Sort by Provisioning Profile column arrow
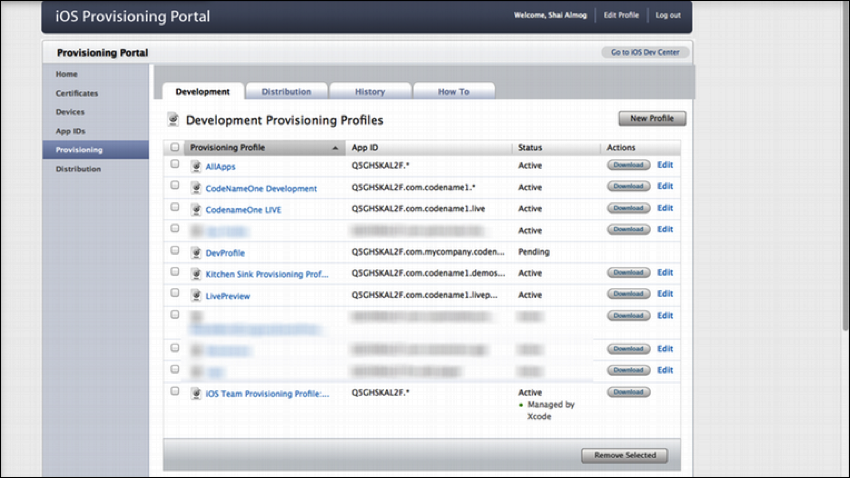 [336, 148]
